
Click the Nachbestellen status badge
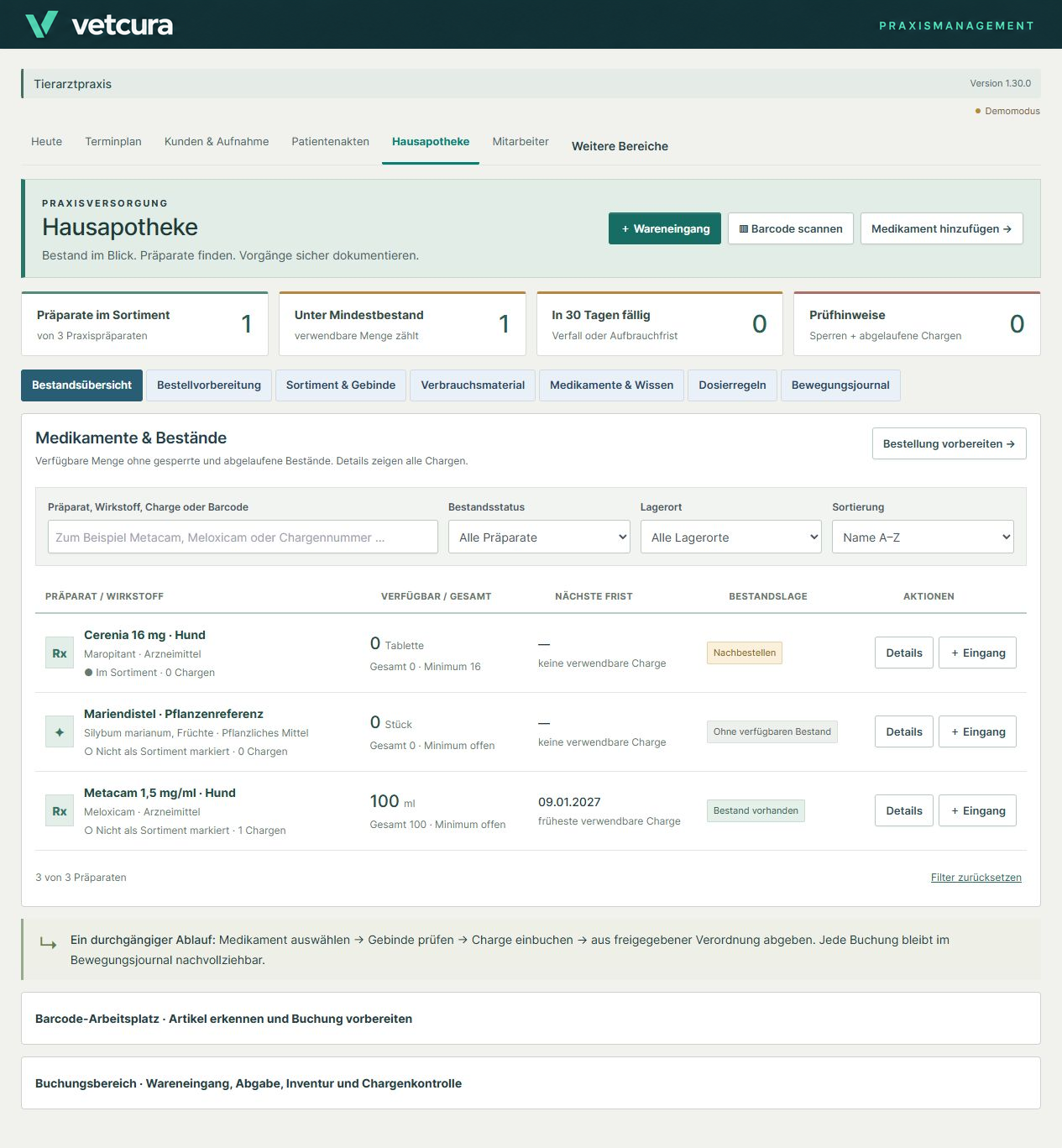click(x=745, y=653)
